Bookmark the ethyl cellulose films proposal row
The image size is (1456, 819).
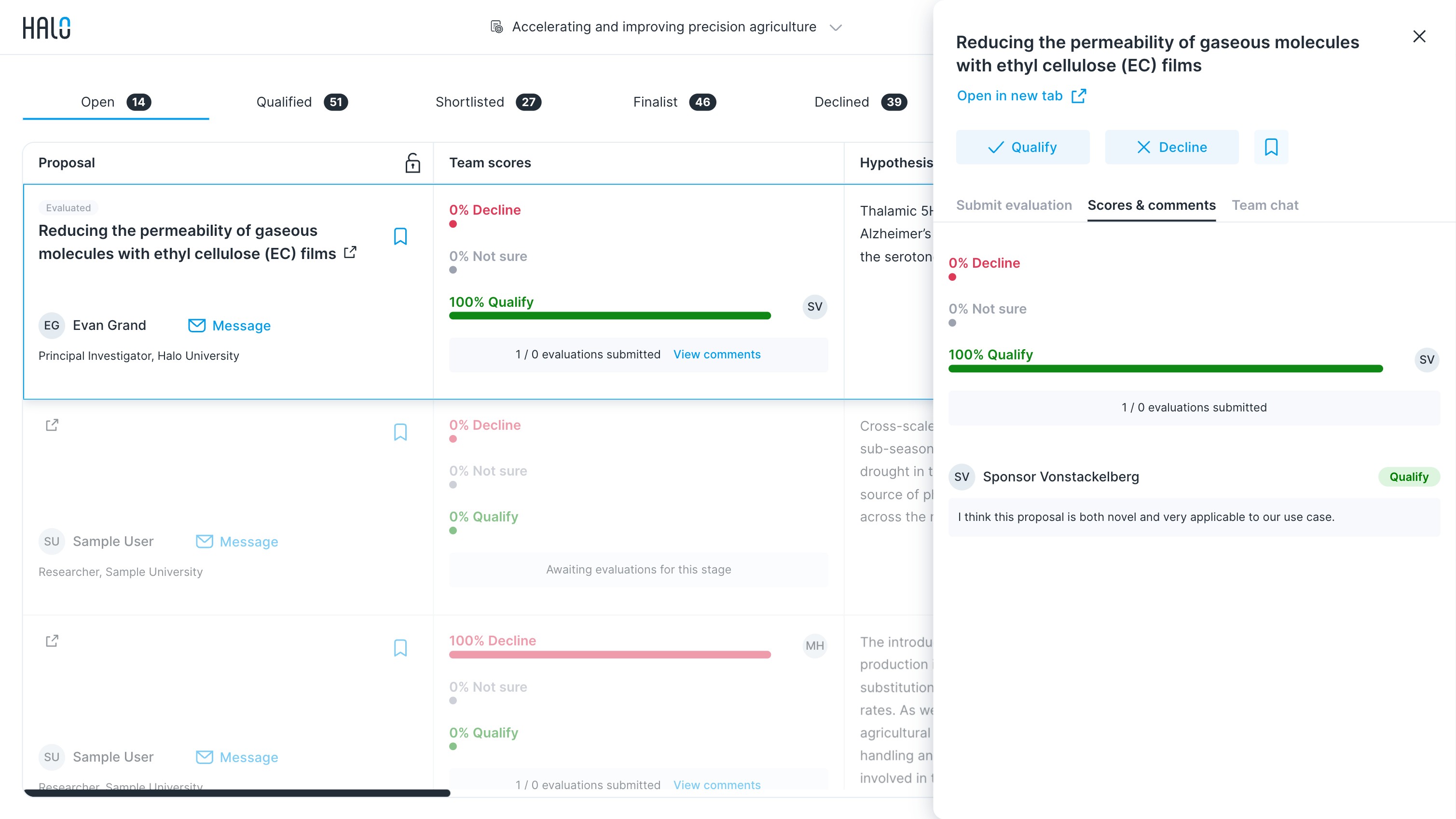[x=400, y=236]
